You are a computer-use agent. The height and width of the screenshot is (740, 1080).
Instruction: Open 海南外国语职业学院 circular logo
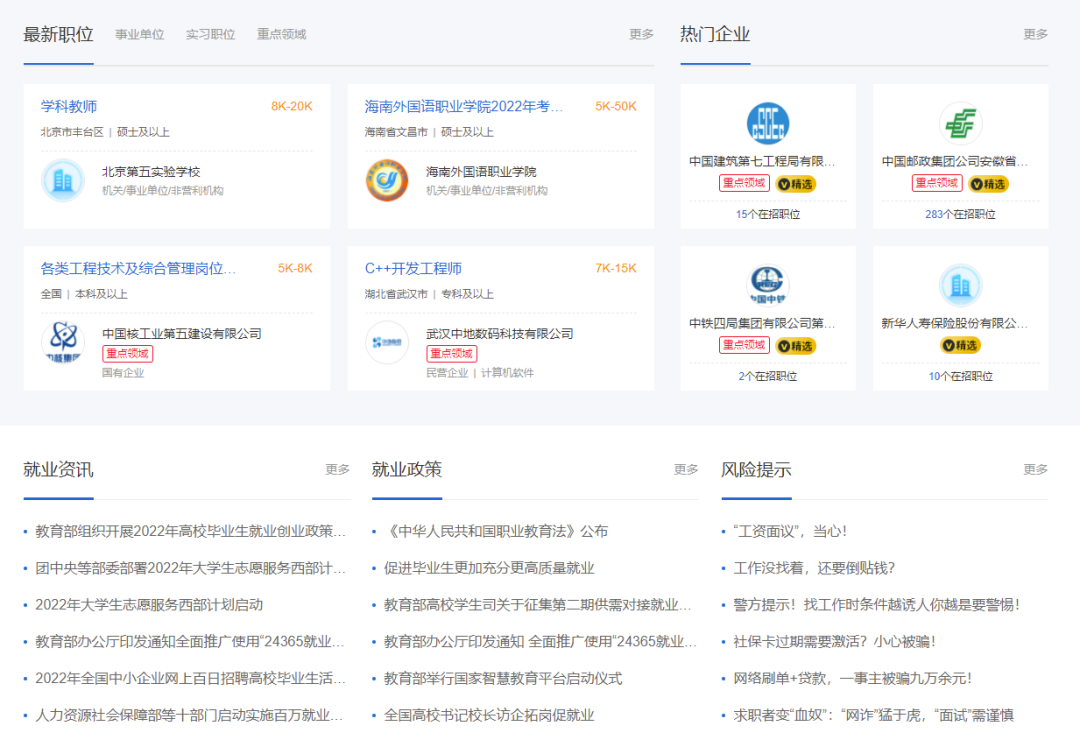387,181
